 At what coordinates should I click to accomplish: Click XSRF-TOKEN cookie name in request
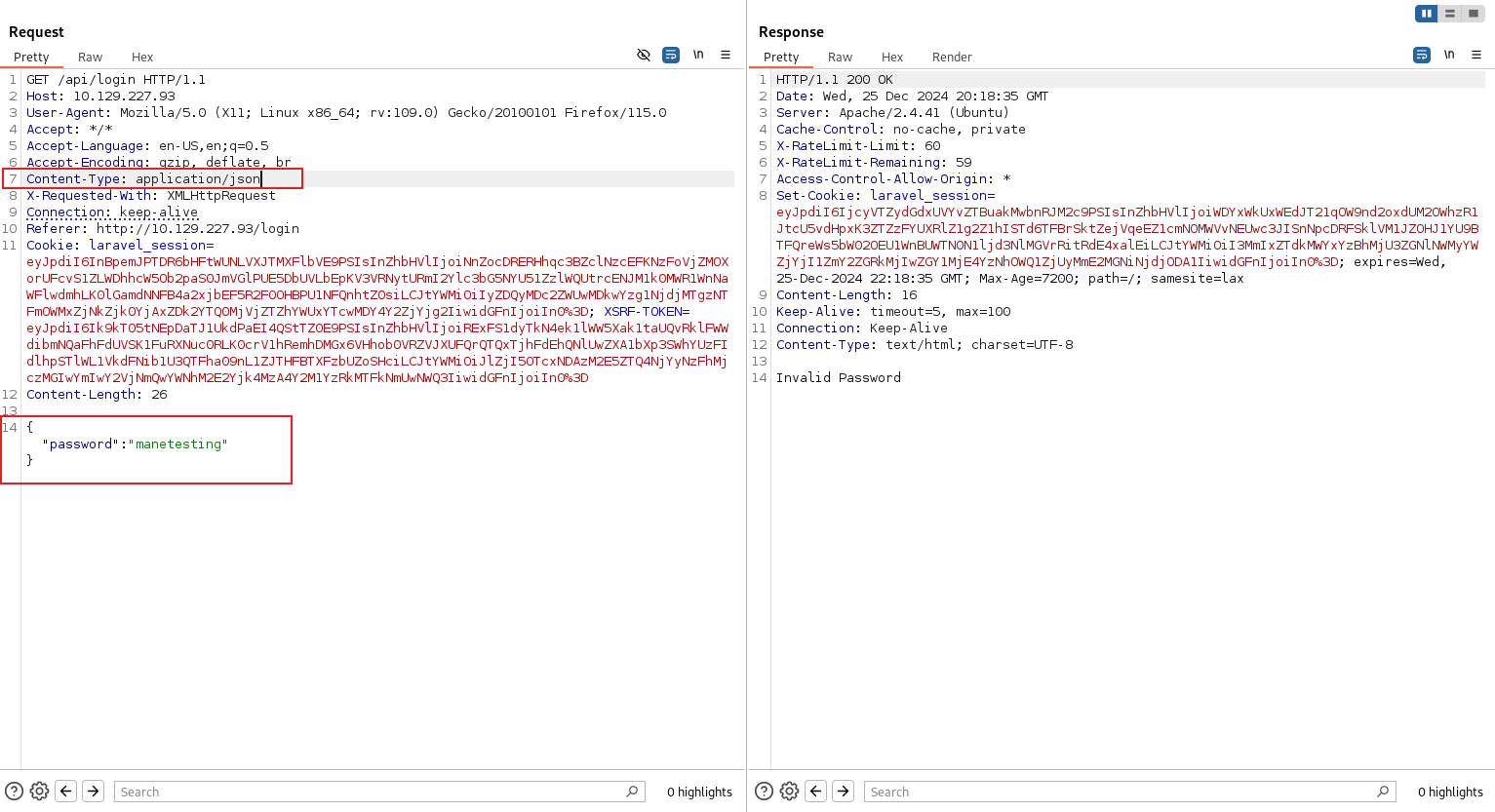point(643,312)
